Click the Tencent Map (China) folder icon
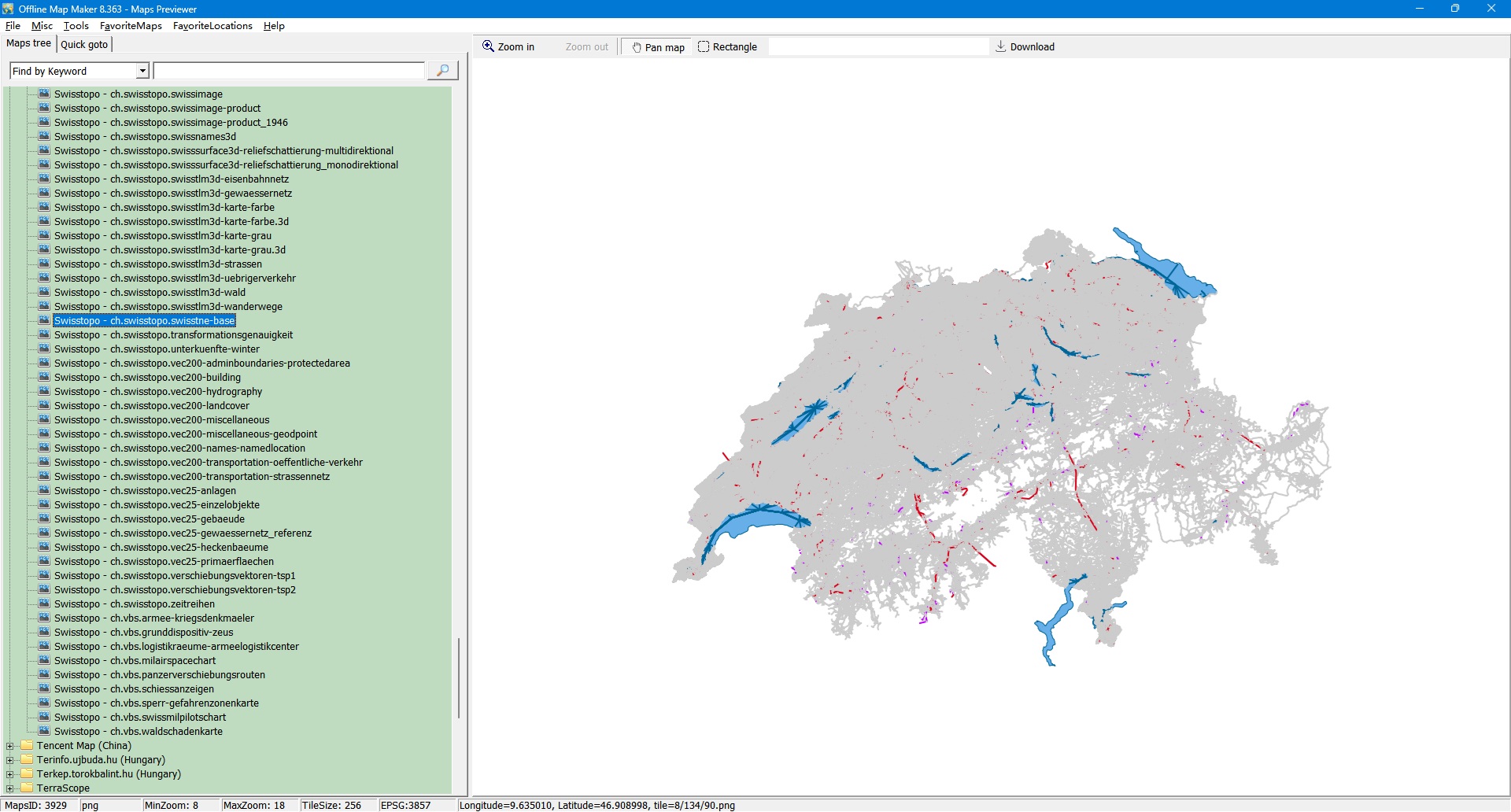This screenshot has width=1511, height=812. tap(28, 745)
